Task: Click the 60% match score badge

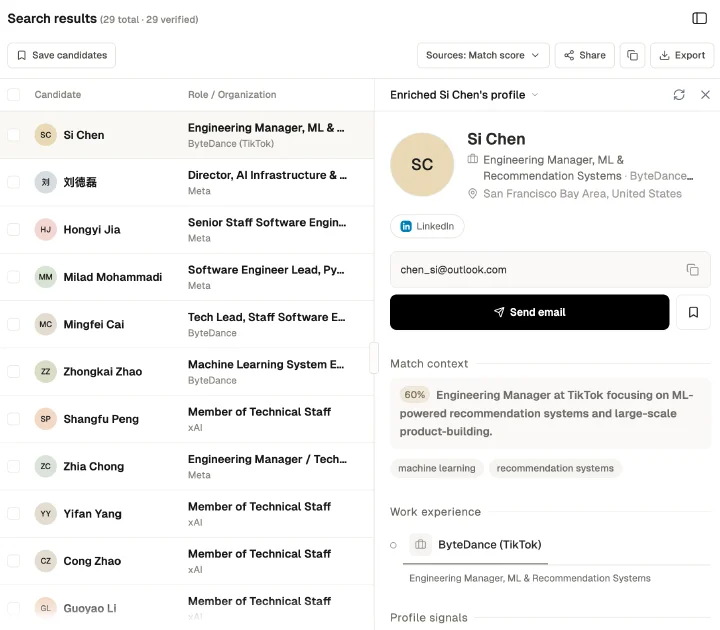Action: 415,394
